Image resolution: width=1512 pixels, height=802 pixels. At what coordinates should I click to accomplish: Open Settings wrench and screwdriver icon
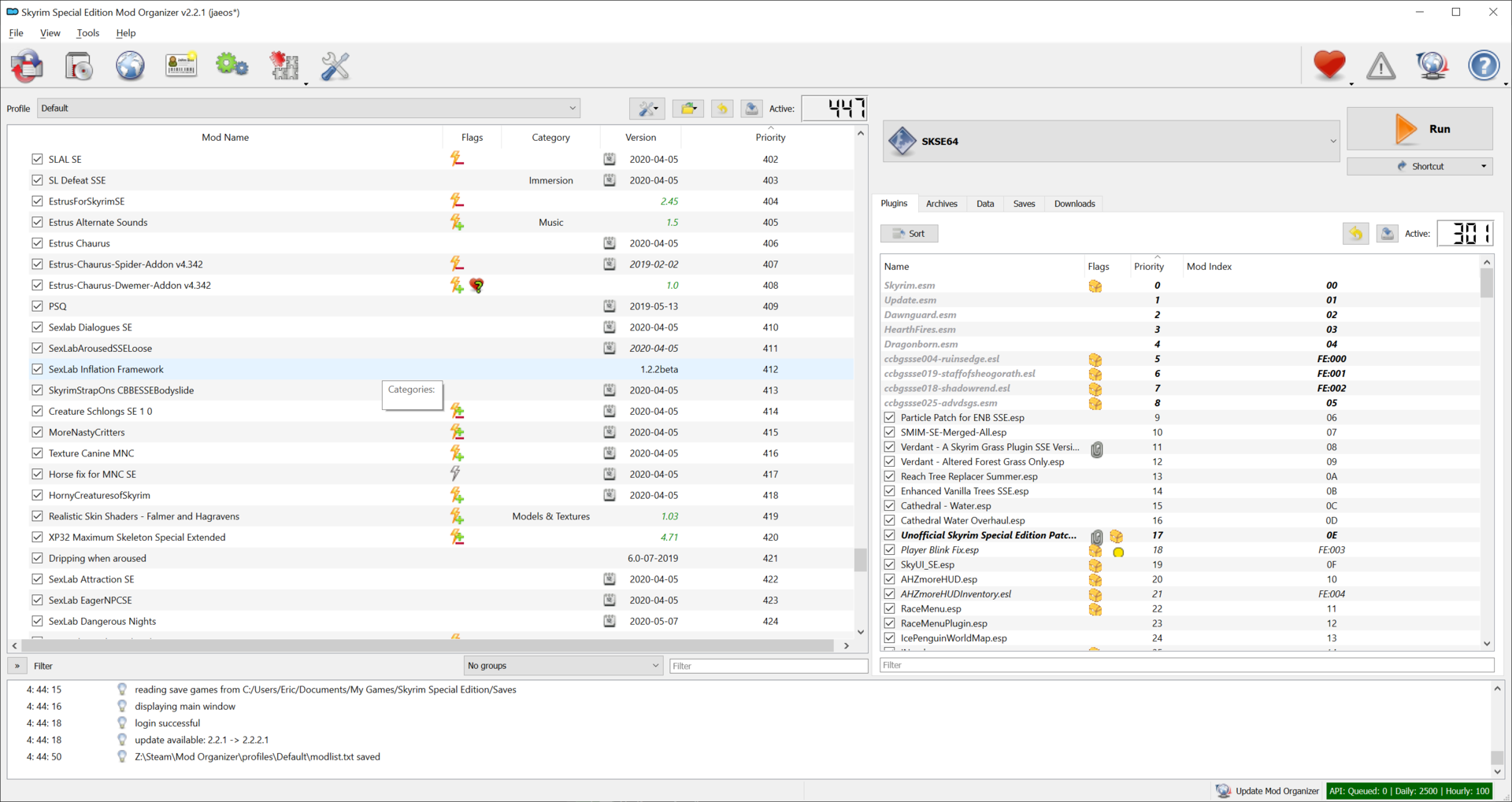coord(335,66)
